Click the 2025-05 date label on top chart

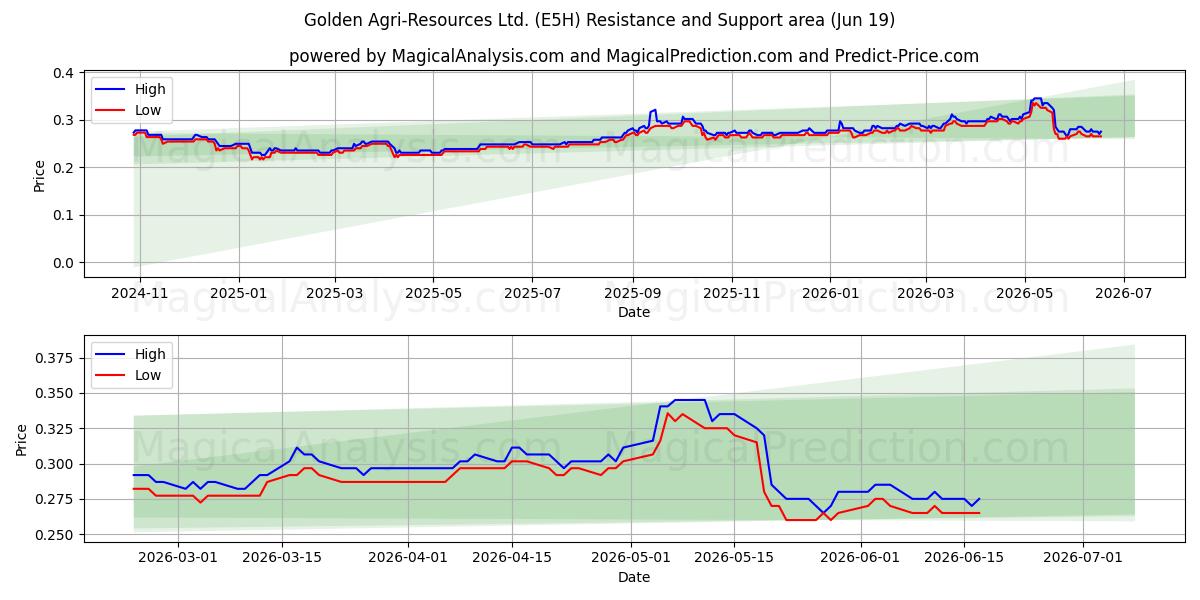coord(434,293)
